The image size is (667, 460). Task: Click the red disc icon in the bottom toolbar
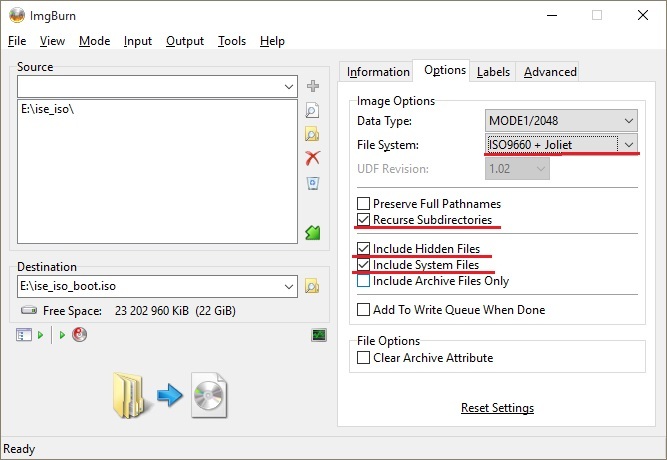tap(80, 335)
